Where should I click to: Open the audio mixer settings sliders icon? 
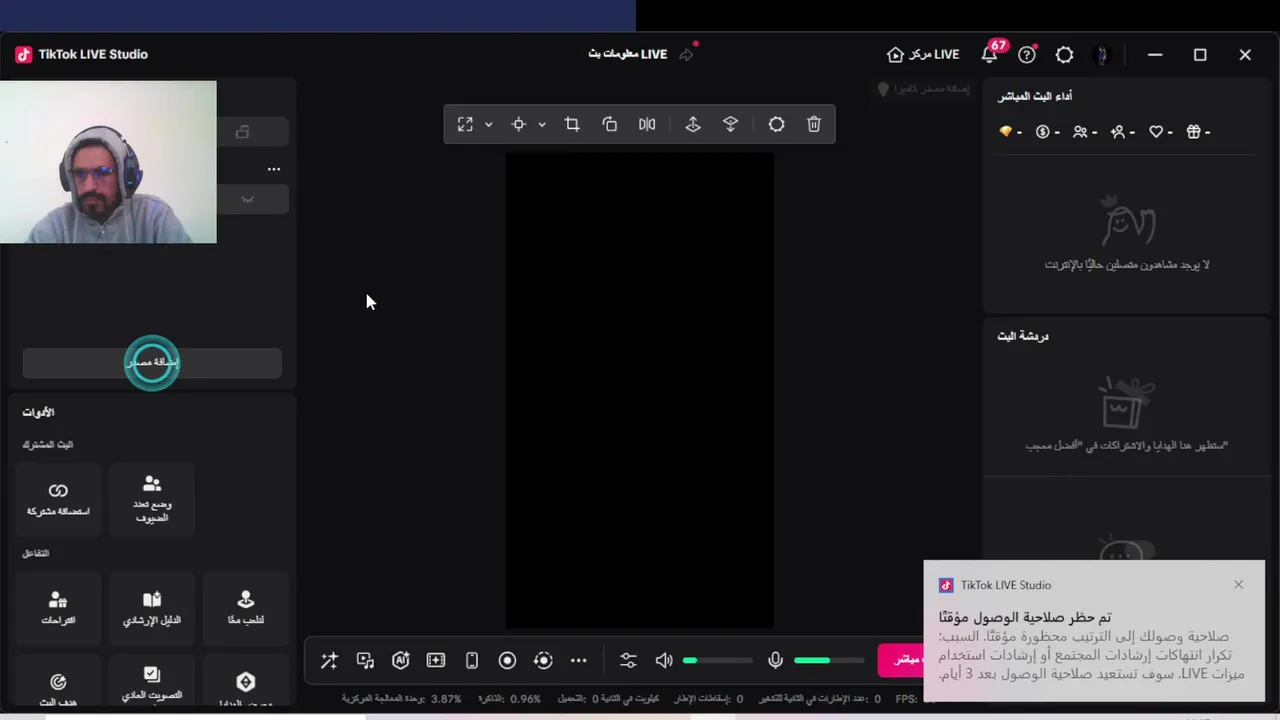click(628, 660)
